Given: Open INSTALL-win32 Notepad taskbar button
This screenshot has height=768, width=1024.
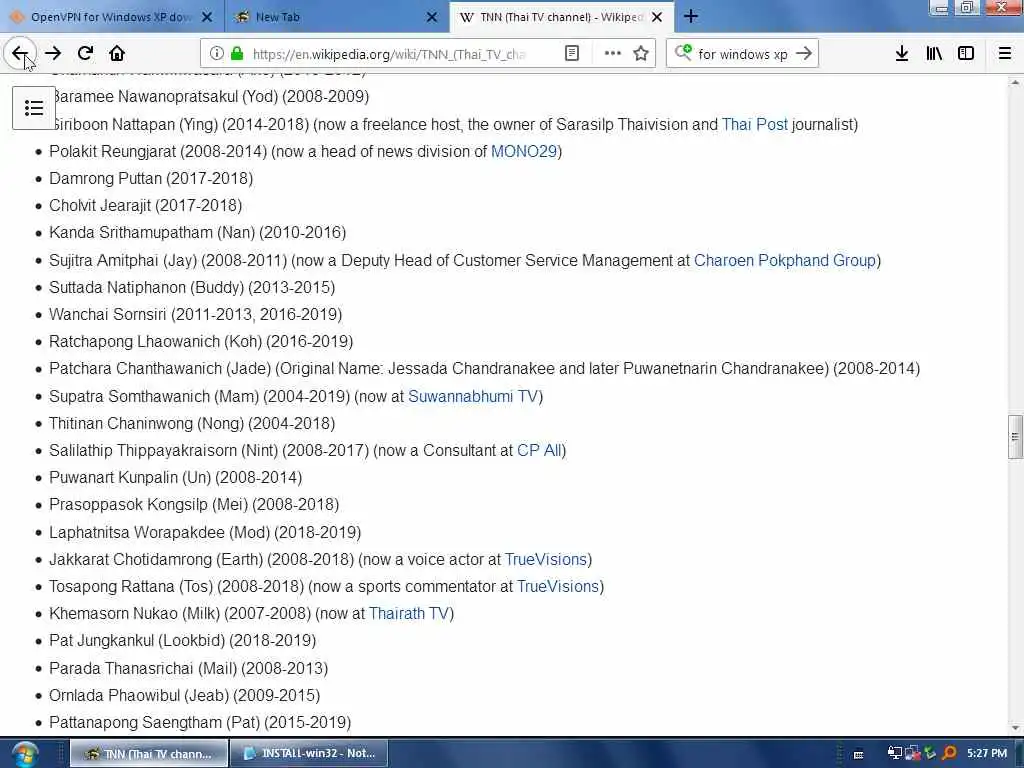Looking at the screenshot, I should click(309, 754).
